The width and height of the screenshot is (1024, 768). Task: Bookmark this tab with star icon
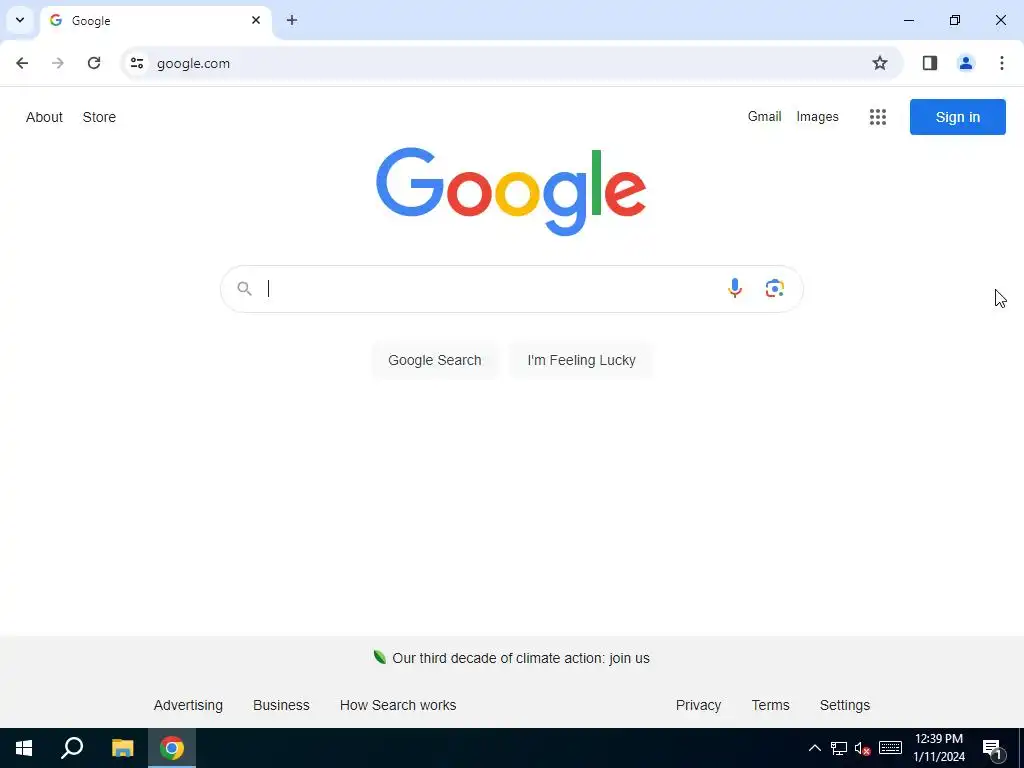tap(880, 63)
